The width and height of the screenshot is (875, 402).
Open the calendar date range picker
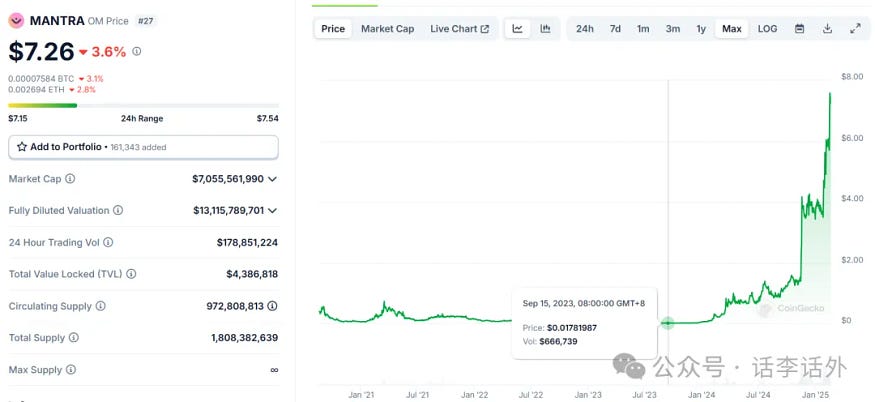point(800,29)
